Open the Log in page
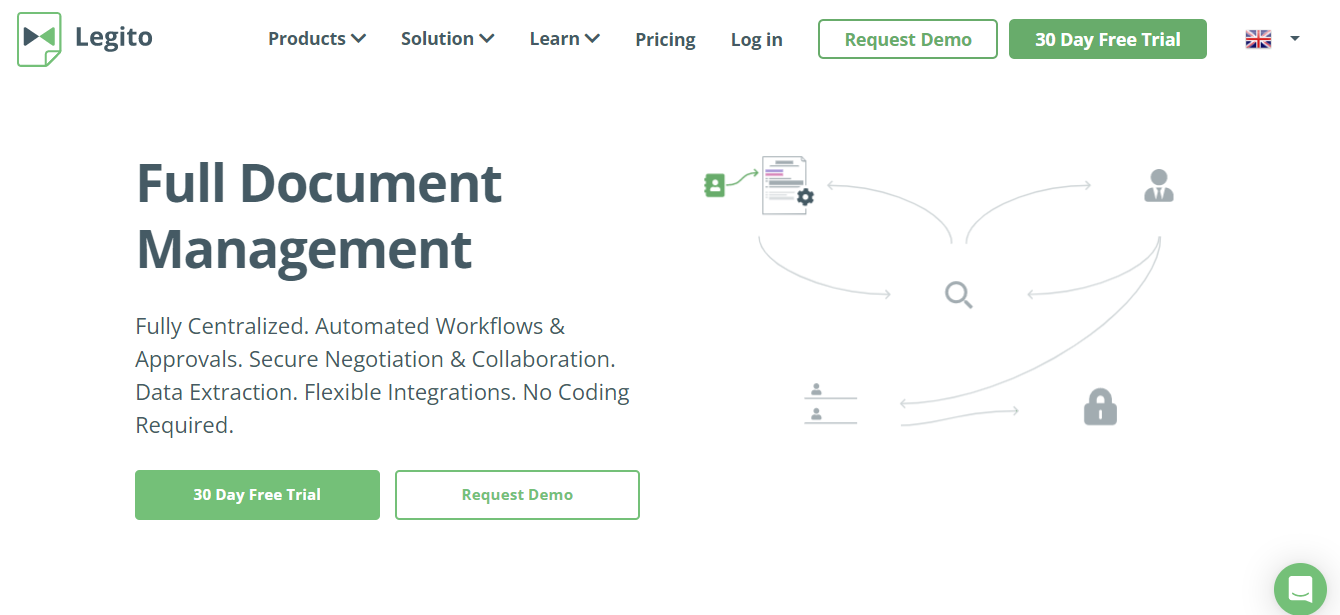1340x615 pixels. coord(757,40)
